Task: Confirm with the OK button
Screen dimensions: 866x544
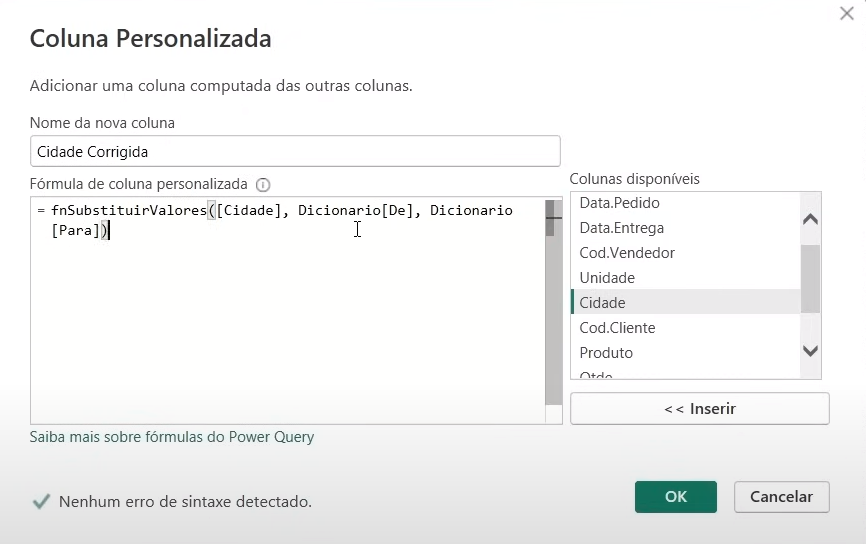Action: click(x=676, y=497)
